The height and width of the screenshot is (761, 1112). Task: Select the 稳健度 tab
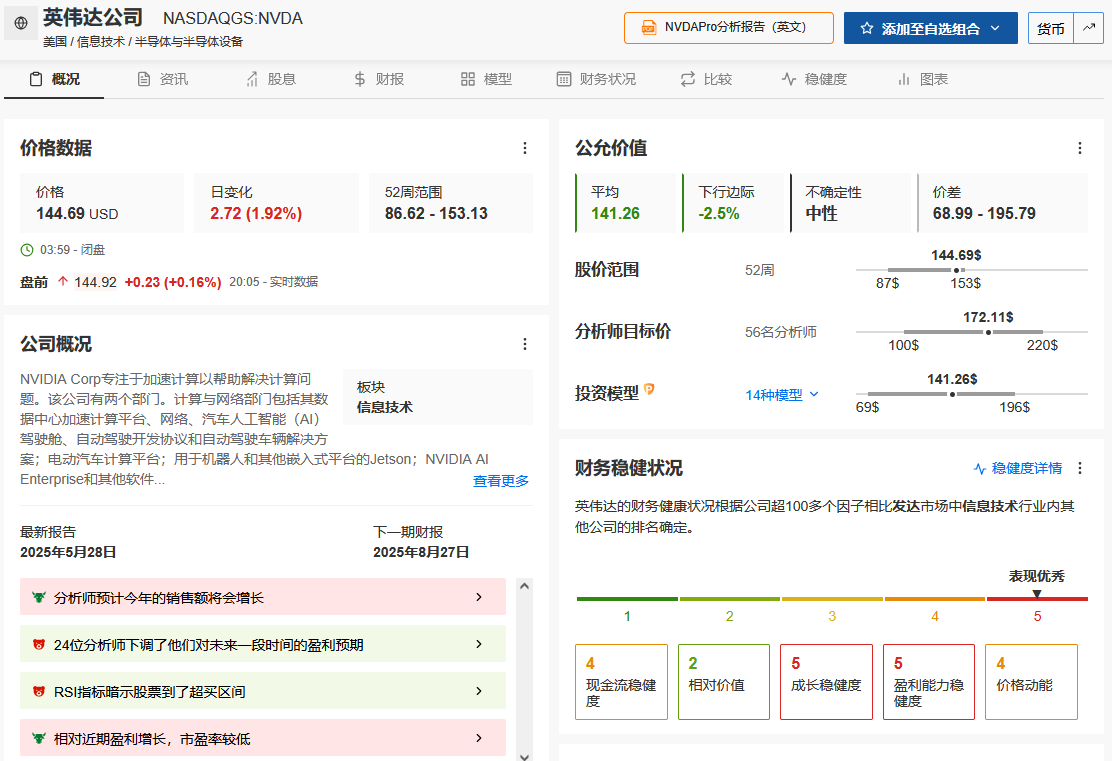[814, 79]
